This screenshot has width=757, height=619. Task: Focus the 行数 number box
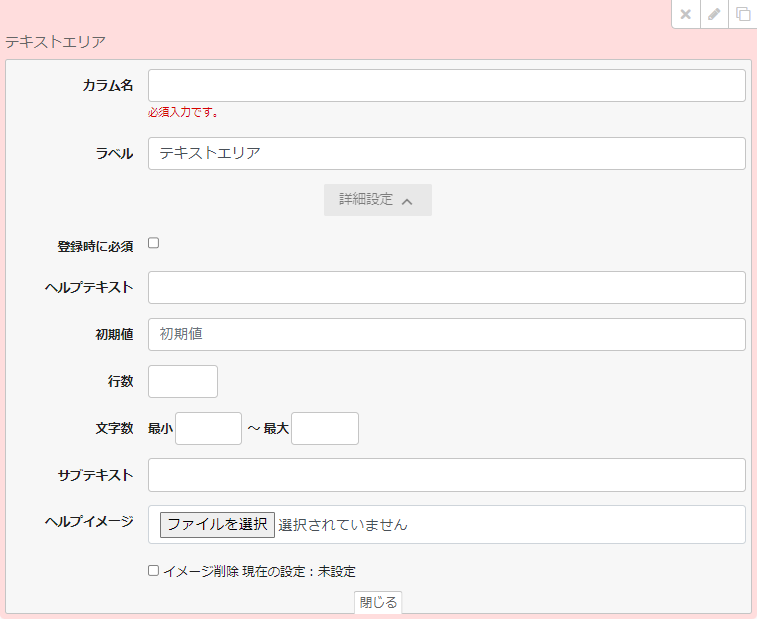(183, 382)
